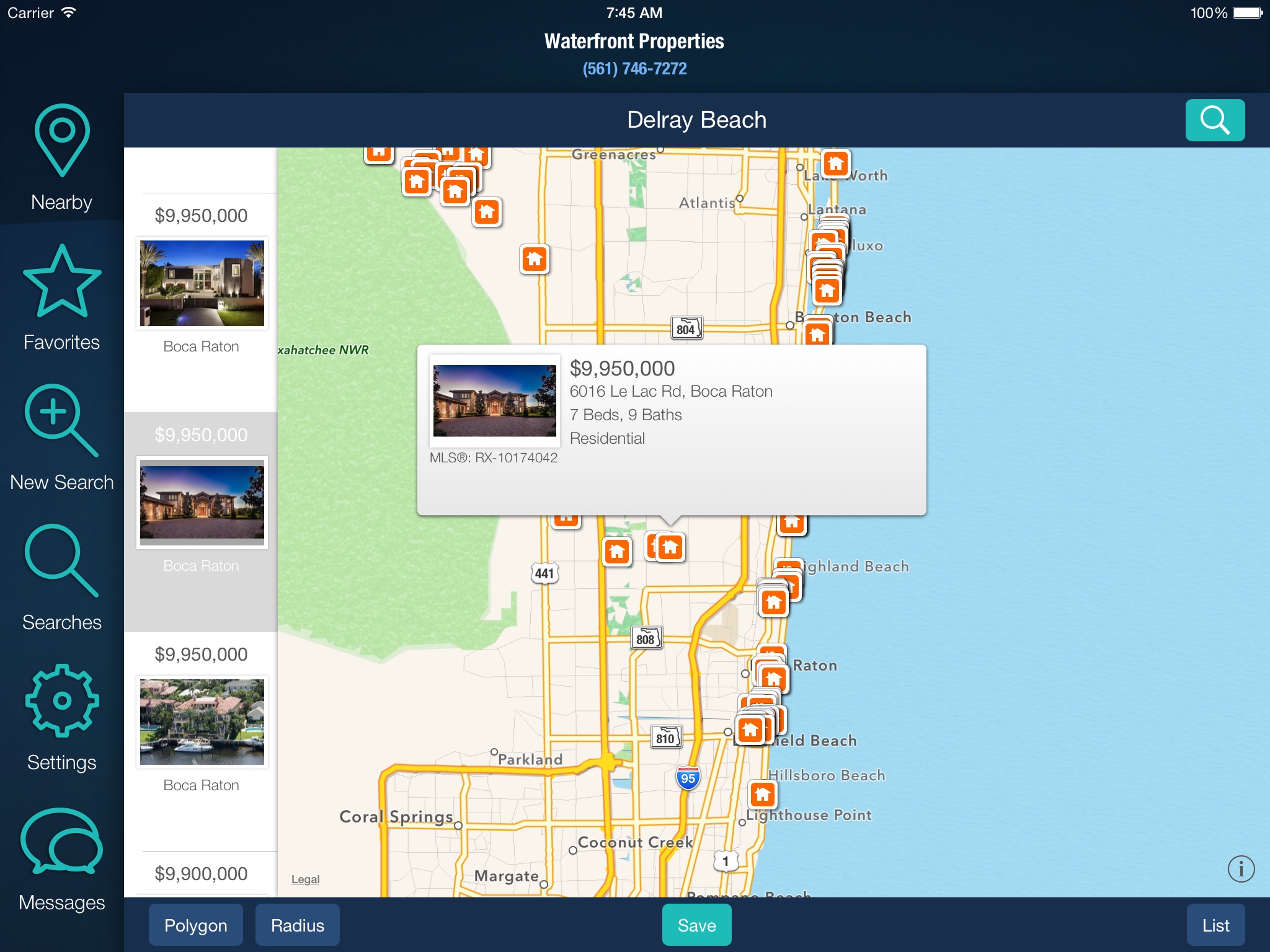1270x952 pixels.
Task: Open the map Legal link
Action: coord(305,879)
